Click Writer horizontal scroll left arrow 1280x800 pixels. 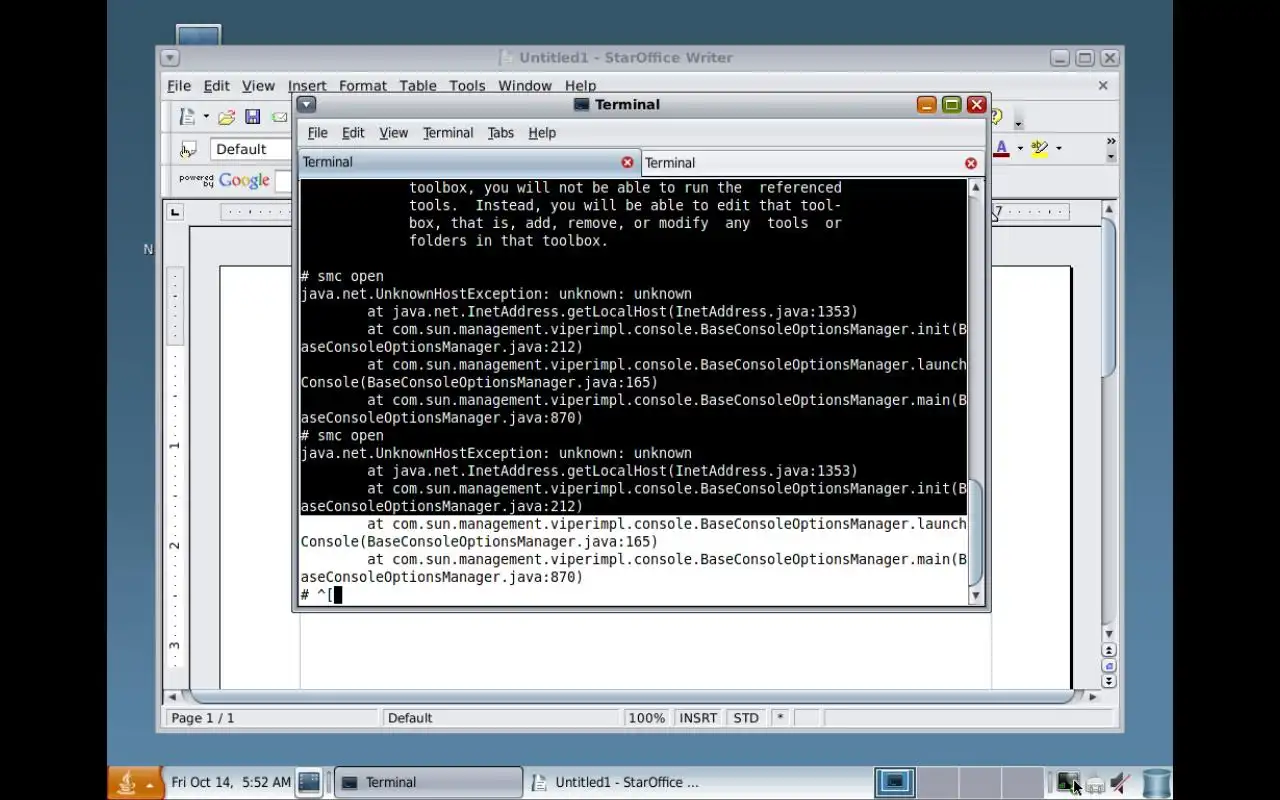click(172, 697)
